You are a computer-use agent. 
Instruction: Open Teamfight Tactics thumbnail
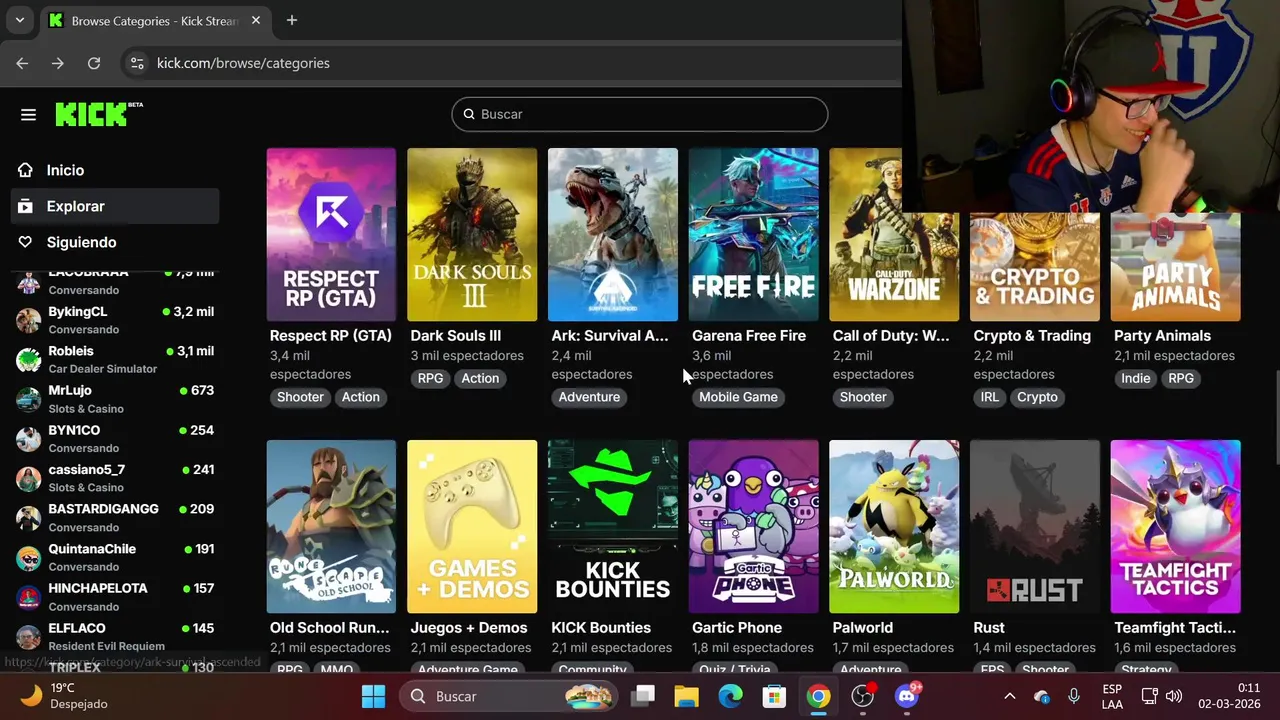coord(1175,526)
